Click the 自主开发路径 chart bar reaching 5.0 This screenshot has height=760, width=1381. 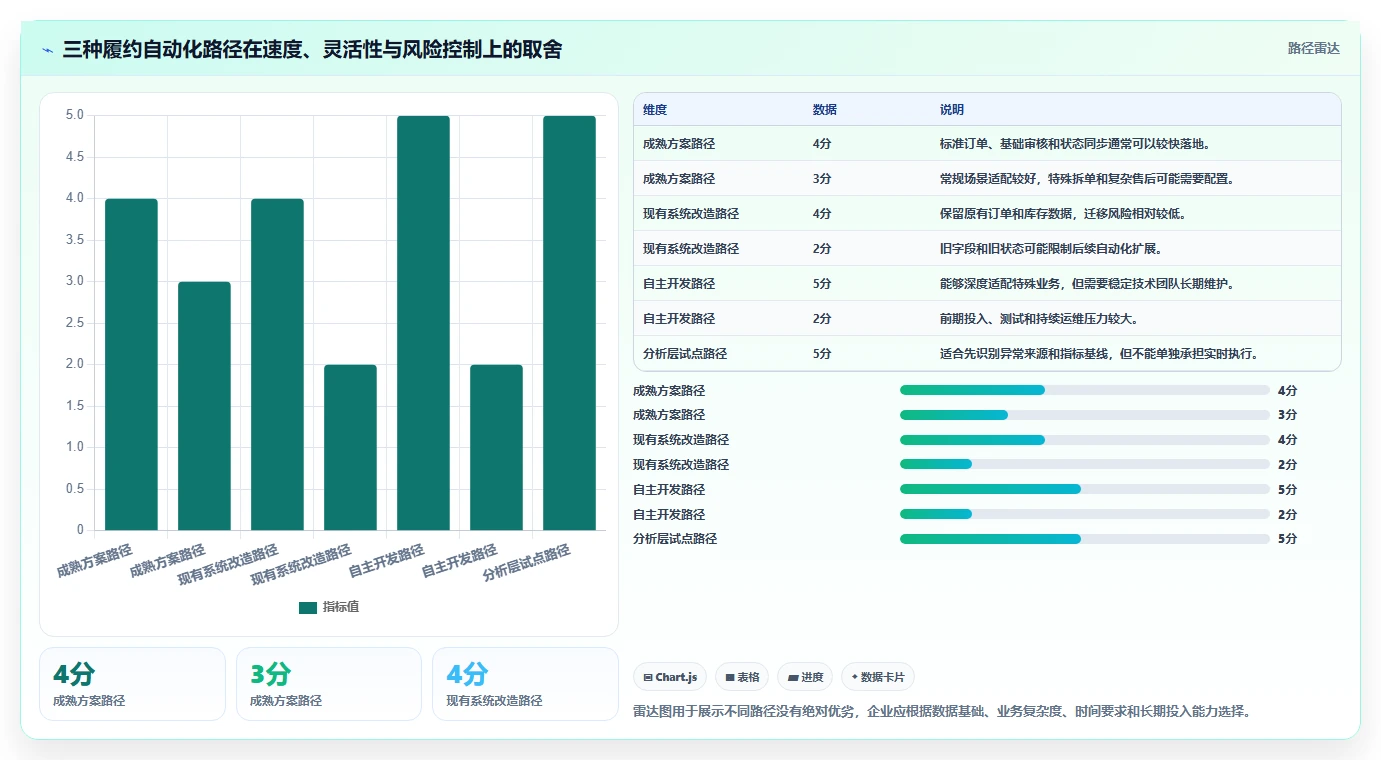[423, 323]
